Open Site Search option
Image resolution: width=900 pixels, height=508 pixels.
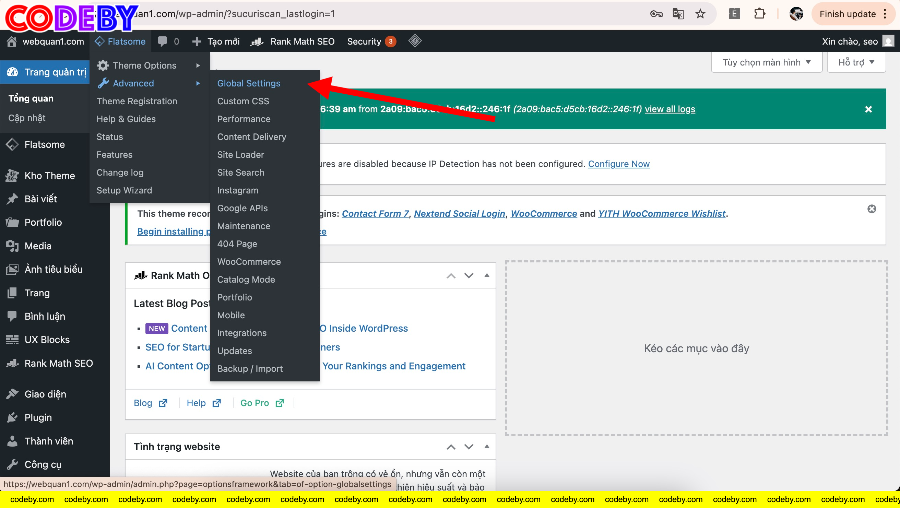click(240, 172)
